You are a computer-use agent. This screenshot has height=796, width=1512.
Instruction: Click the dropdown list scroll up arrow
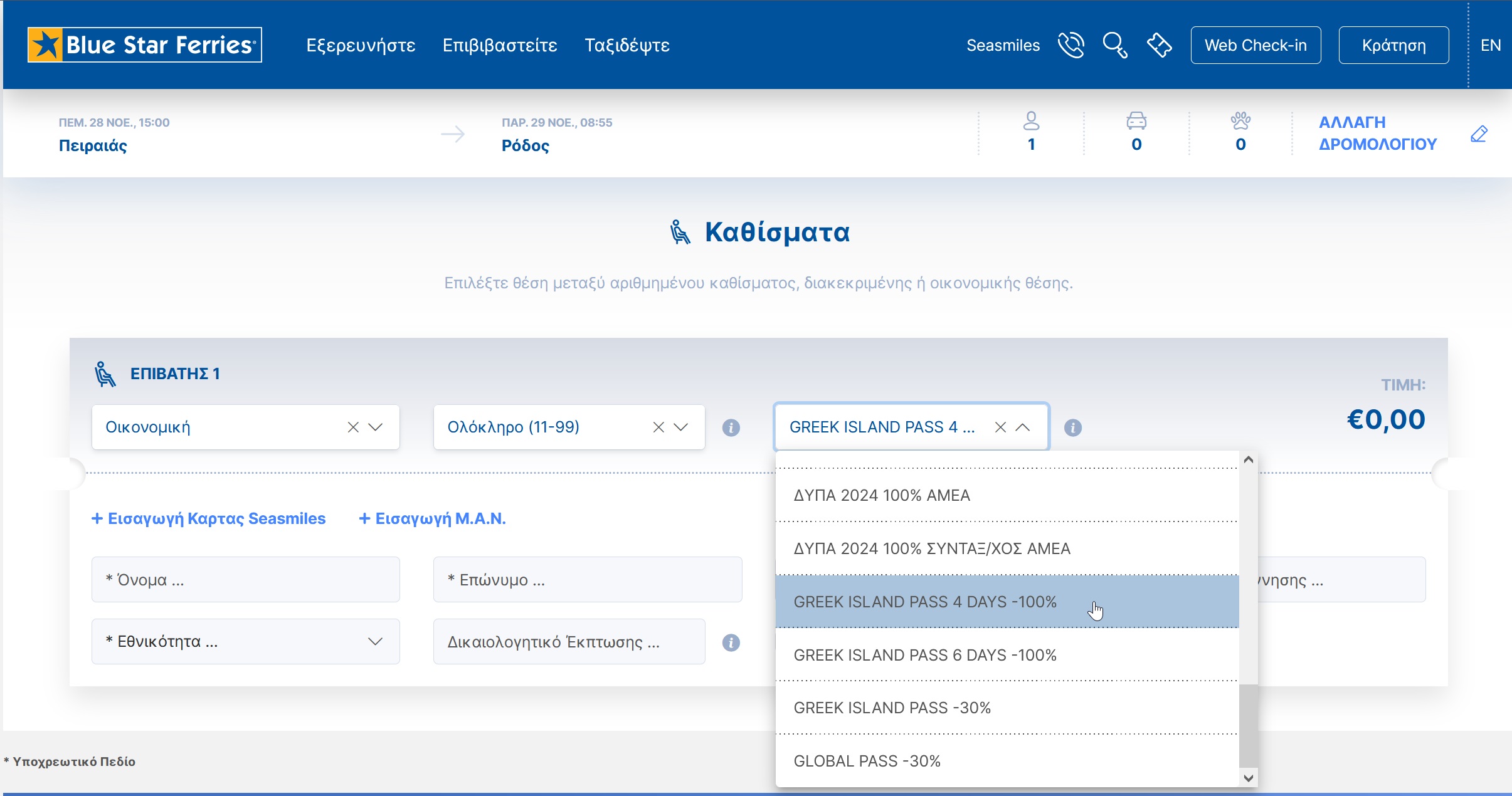[x=1249, y=460]
